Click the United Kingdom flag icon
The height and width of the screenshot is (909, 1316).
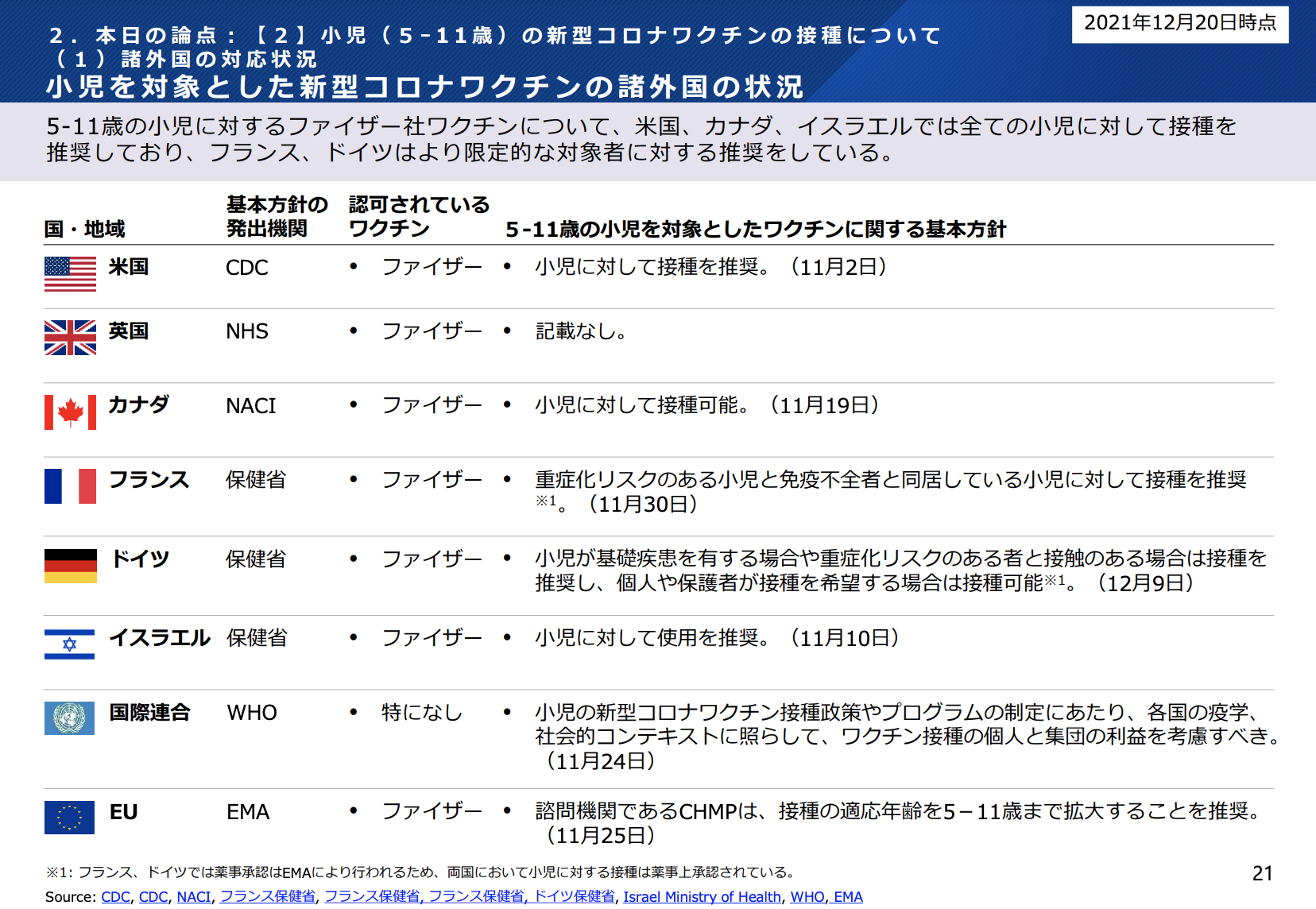pyautogui.click(x=70, y=338)
